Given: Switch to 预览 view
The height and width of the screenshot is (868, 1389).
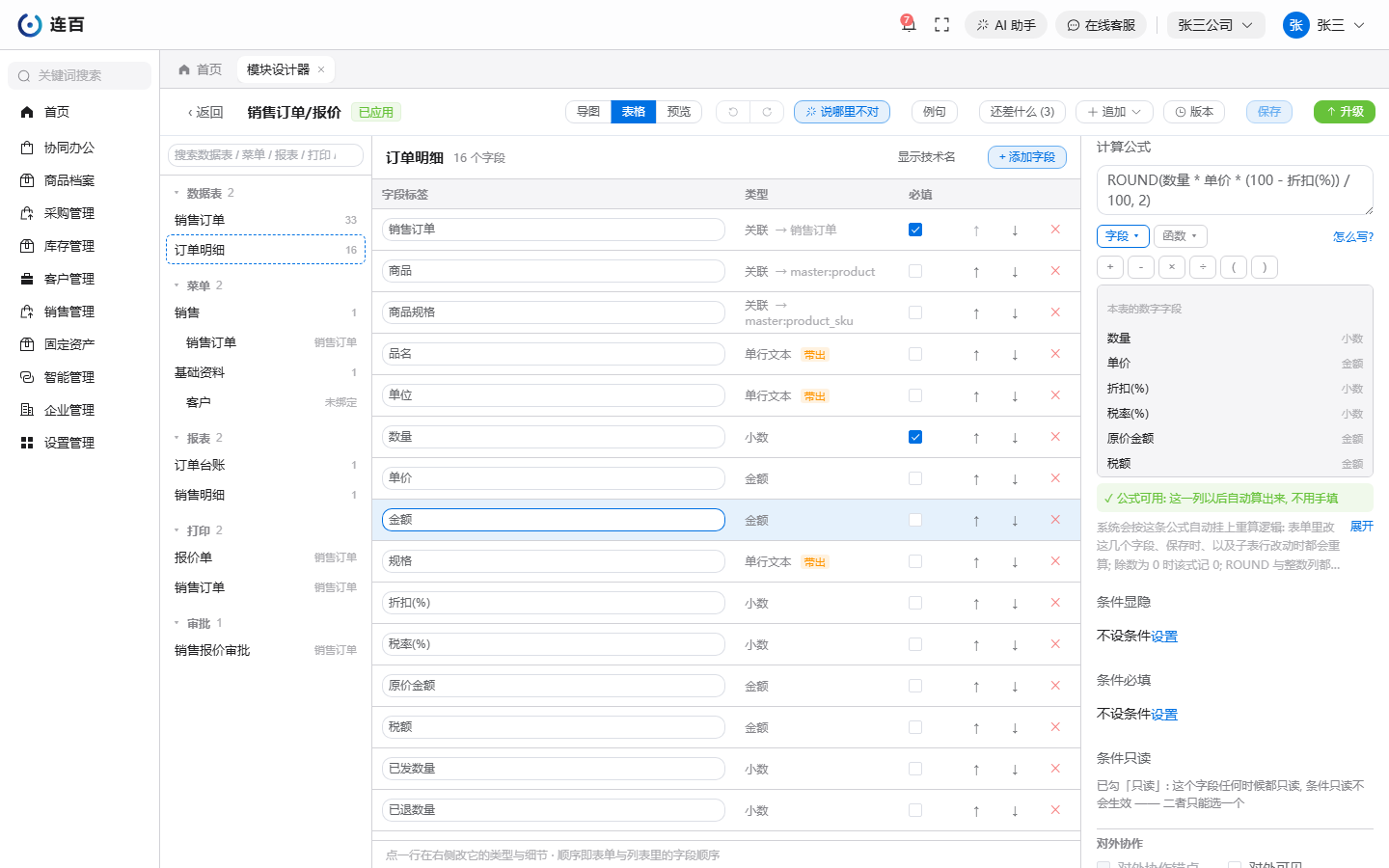Looking at the screenshot, I should [x=679, y=112].
